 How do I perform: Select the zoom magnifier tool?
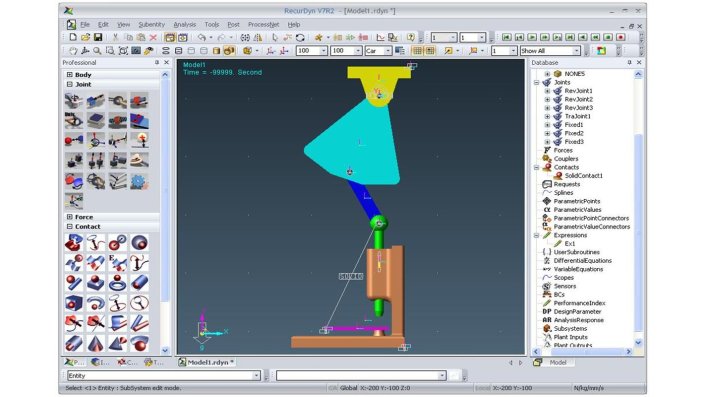point(97,51)
